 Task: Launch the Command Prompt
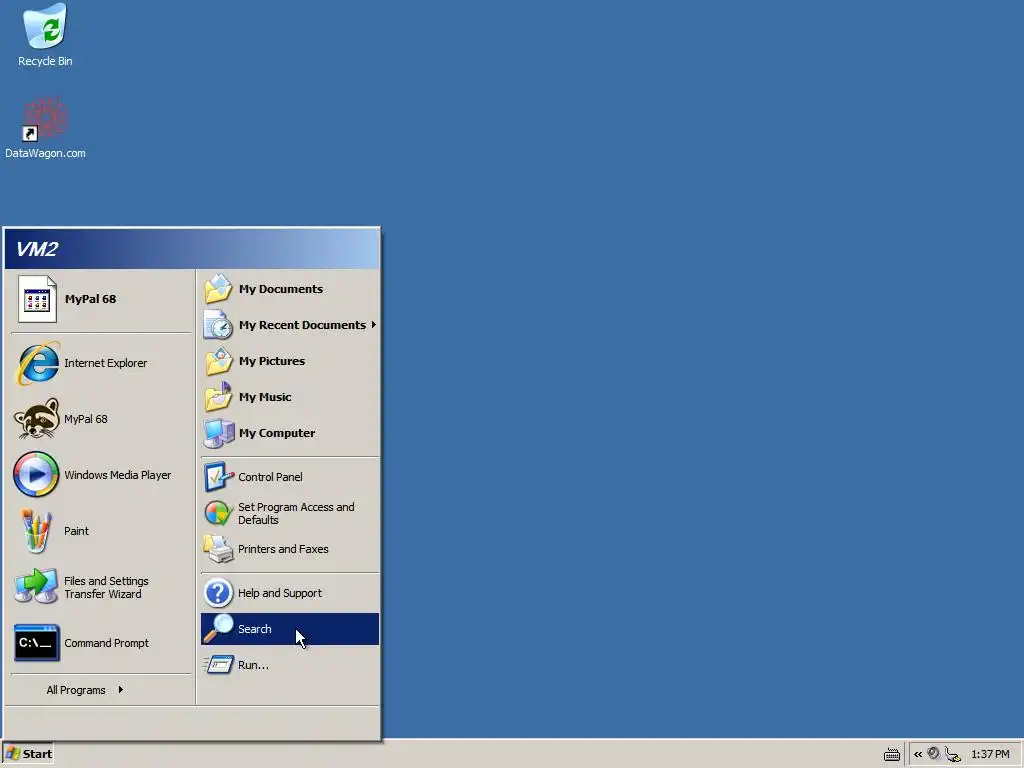click(101, 643)
